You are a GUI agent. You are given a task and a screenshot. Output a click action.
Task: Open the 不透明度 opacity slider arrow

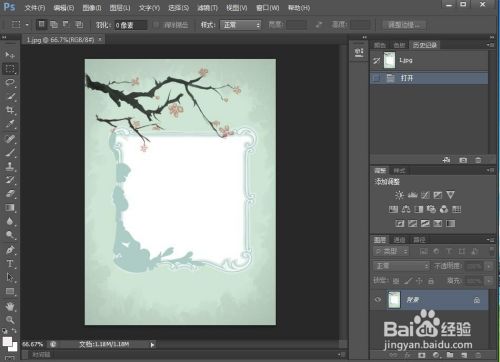click(x=489, y=266)
